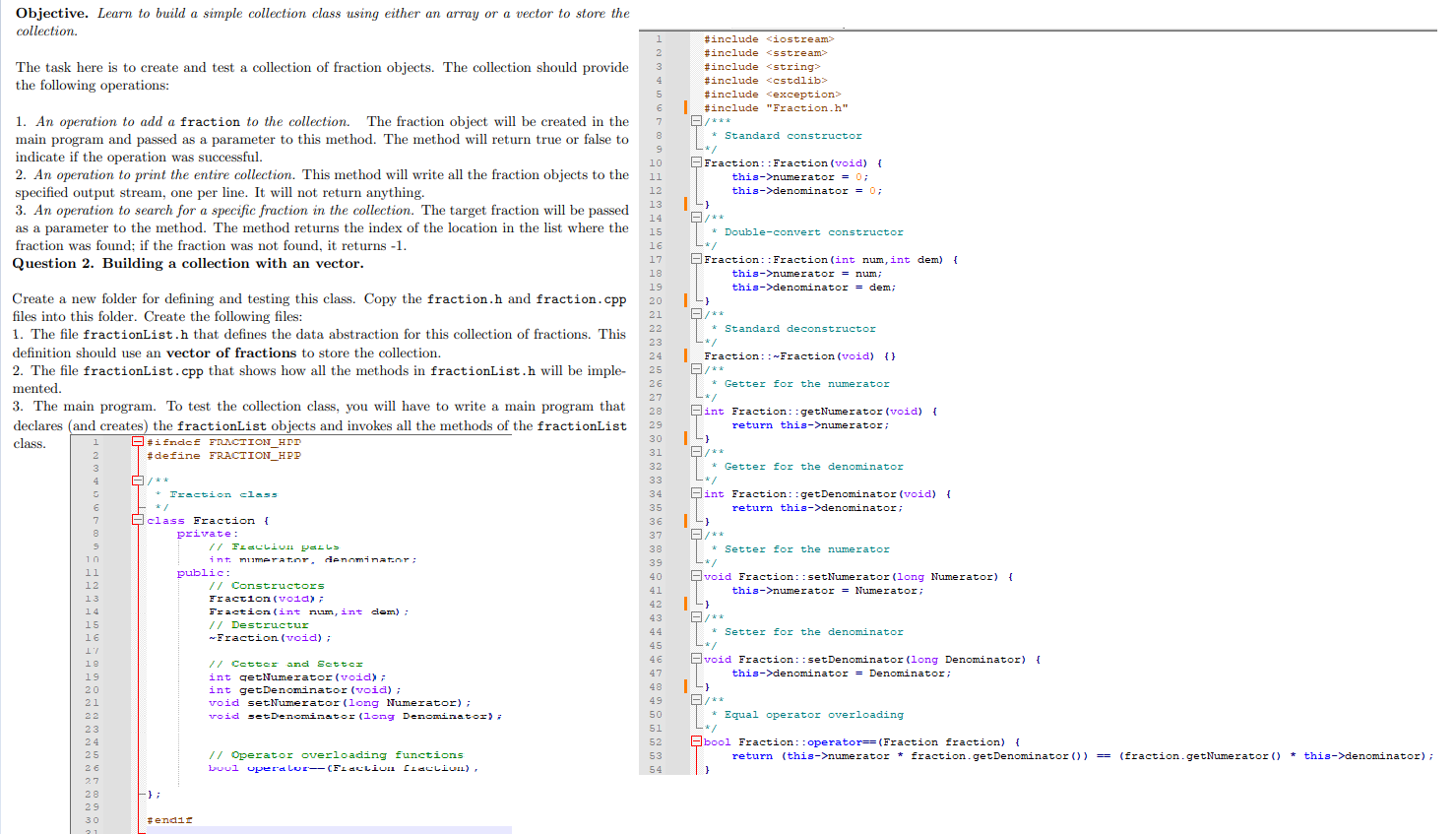The height and width of the screenshot is (834, 1456).
Task: Click the #include "Fraction.h" line
Action: click(776, 108)
